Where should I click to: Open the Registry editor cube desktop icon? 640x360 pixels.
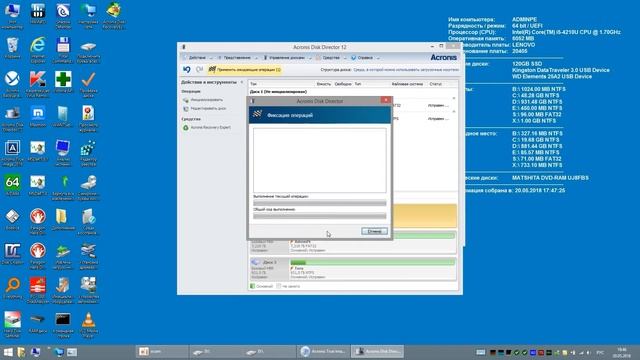[89, 153]
